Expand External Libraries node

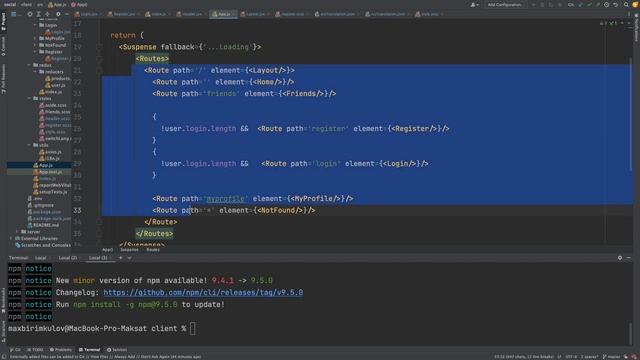(11, 238)
